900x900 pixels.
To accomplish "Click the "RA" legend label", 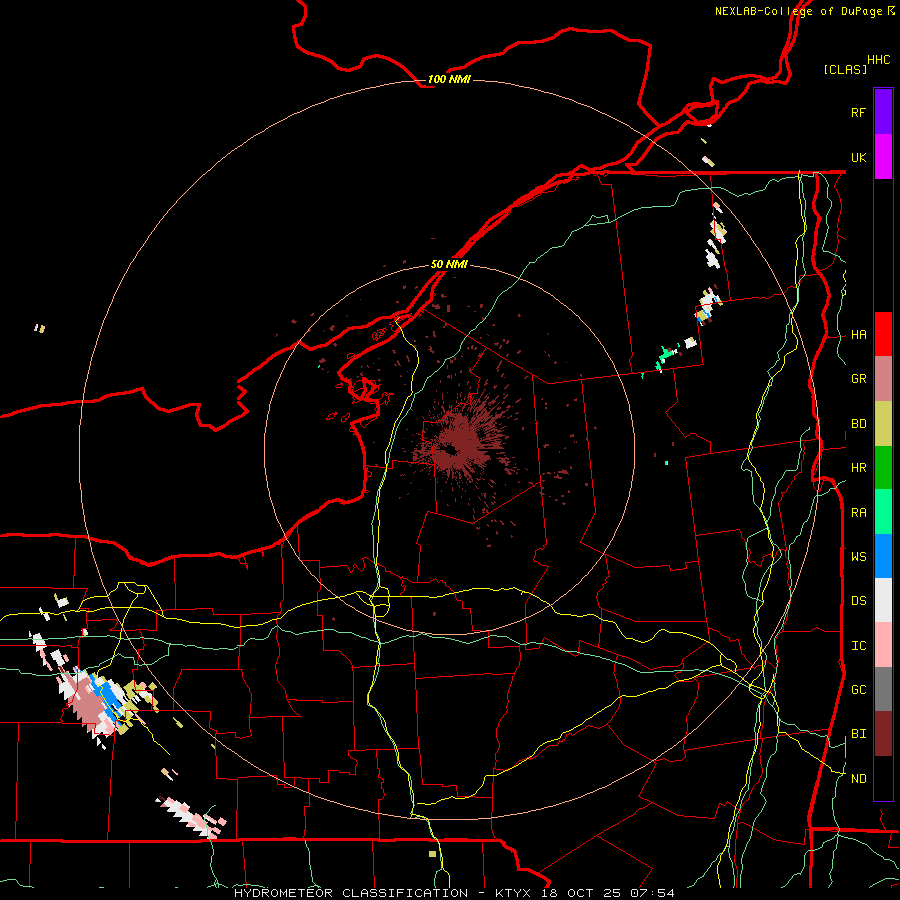I will [859, 513].
